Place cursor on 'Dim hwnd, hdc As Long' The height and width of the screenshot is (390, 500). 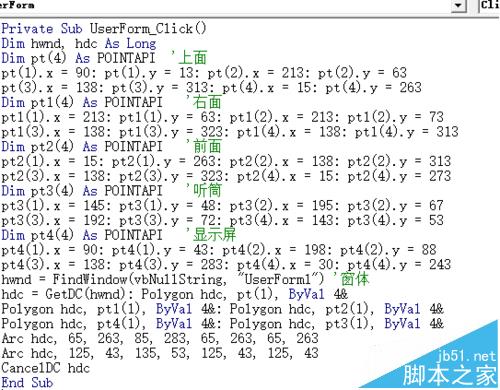coord(79,43)
